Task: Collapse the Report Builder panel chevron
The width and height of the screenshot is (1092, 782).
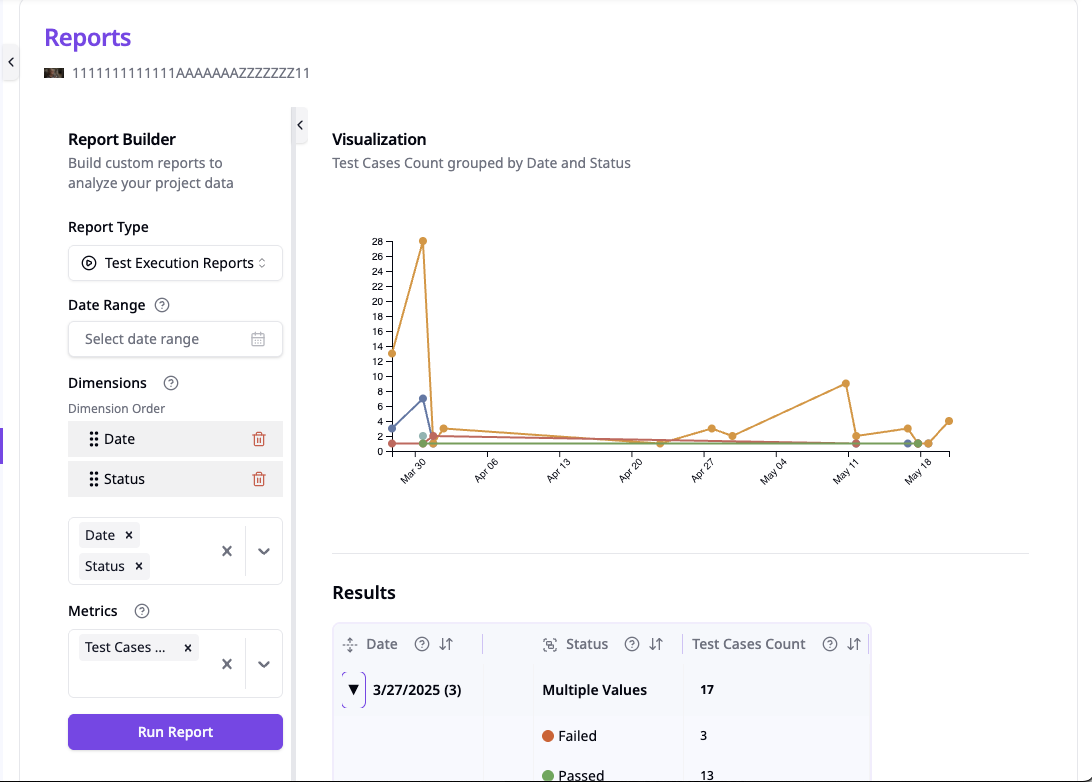Action: point(299,125)
